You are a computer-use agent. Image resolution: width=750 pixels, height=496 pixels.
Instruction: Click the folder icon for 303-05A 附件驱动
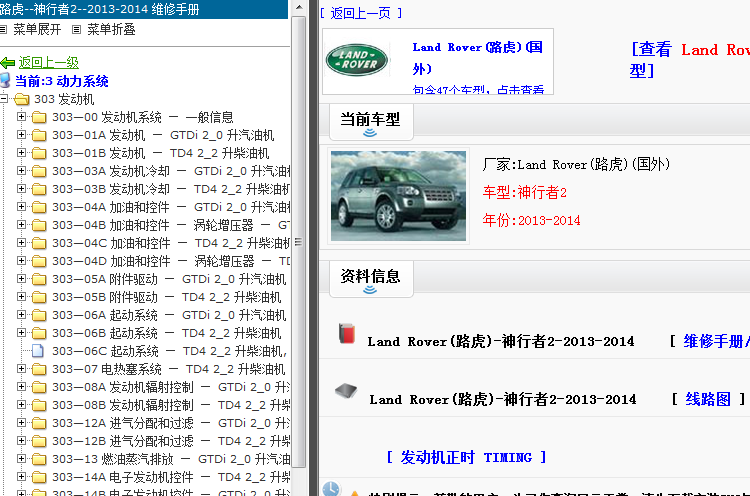coord(39,279)
